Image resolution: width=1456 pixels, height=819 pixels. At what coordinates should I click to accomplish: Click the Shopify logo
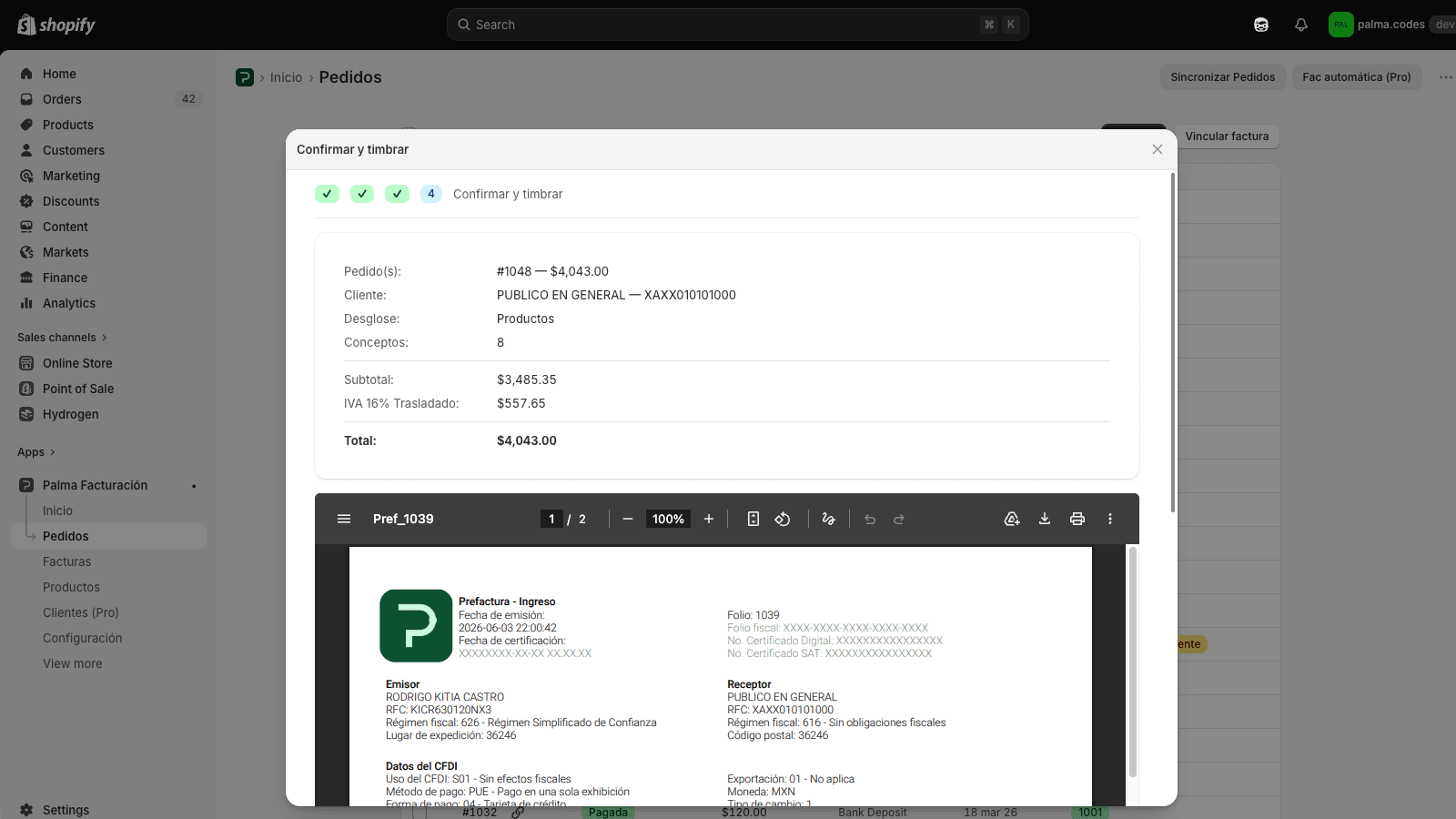(x=56, y=25)
